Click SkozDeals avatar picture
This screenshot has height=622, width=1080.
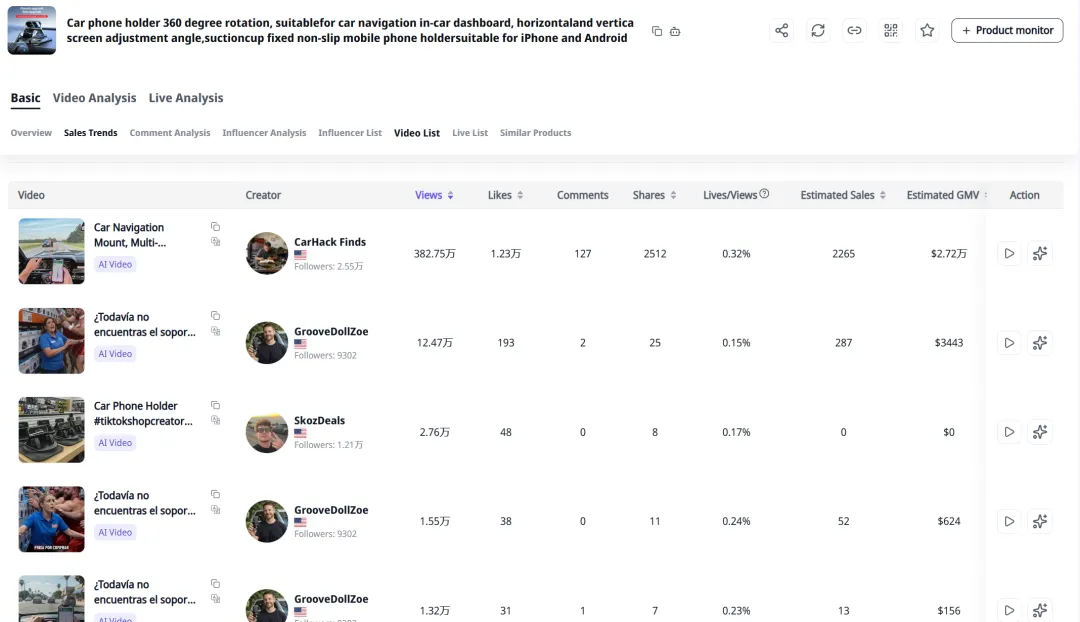click(x=267, y=432)
